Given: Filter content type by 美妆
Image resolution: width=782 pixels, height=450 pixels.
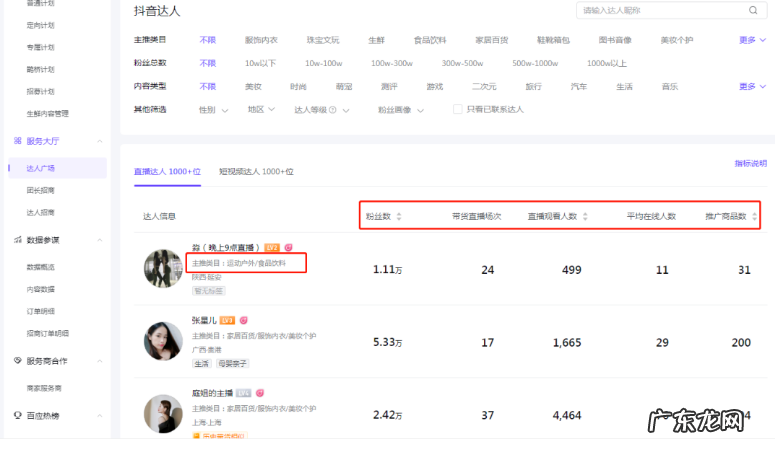Looking at the screenshot, I should pos(253,86).
